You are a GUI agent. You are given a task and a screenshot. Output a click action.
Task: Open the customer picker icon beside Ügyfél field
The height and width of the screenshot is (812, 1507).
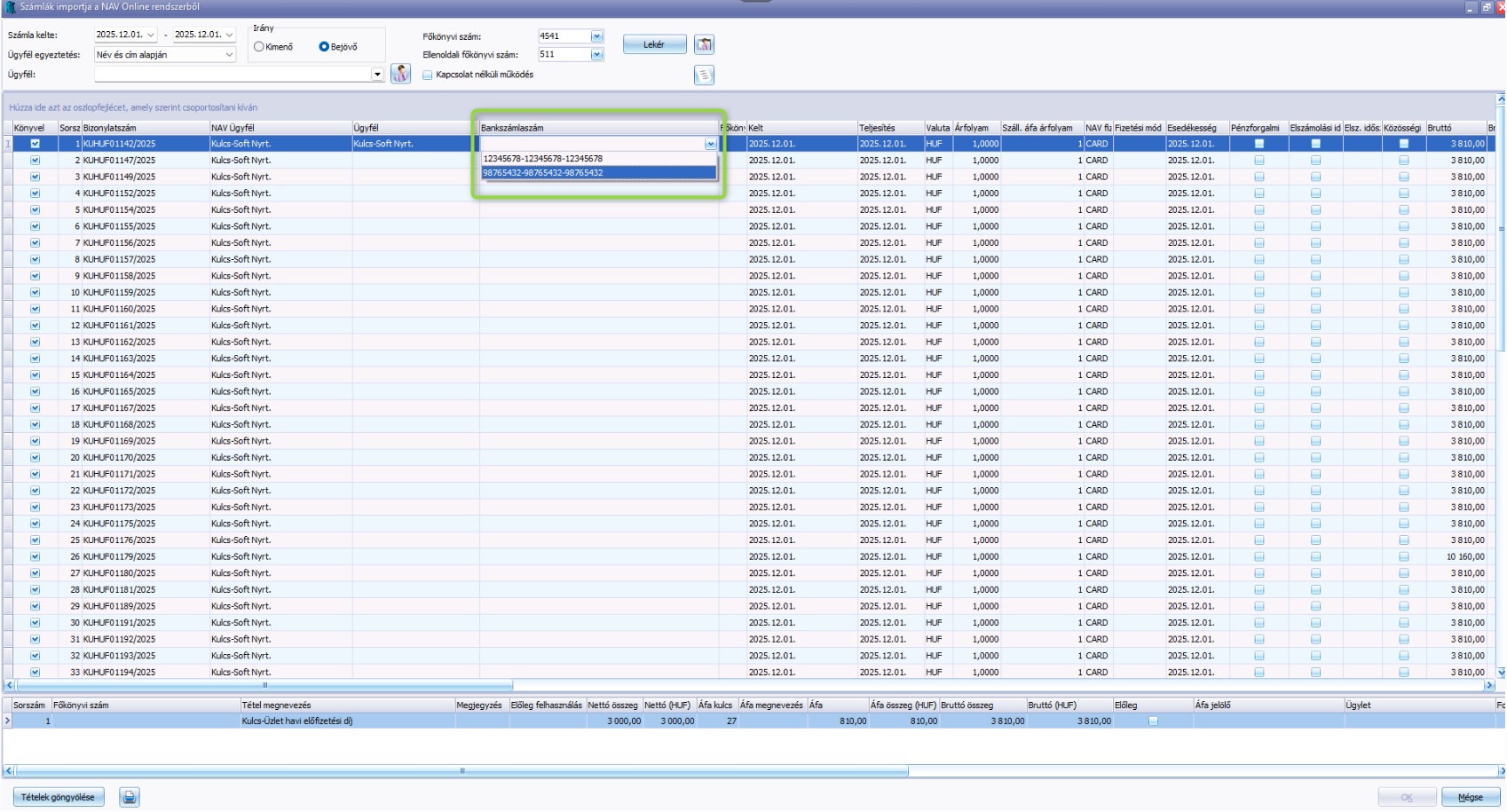pyautogui.click(x=400, y=75)
